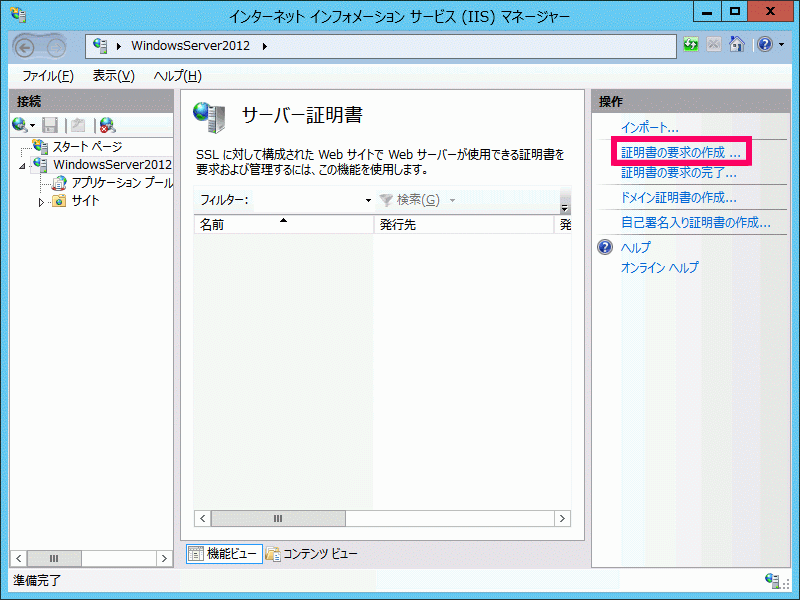
Task: Open the ファイル(F) menu
Action: coord(48,76)
